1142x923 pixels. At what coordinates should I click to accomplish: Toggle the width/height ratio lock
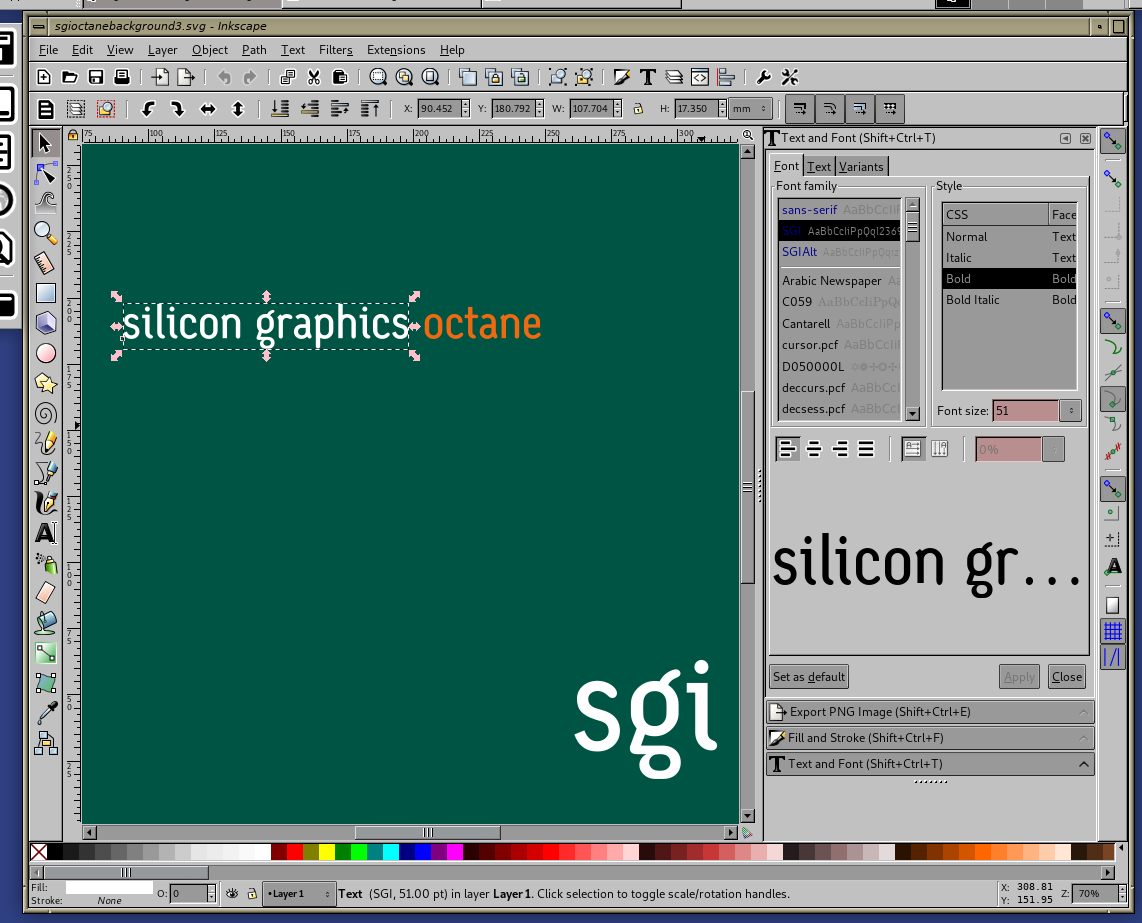click(x=638, y=109)
